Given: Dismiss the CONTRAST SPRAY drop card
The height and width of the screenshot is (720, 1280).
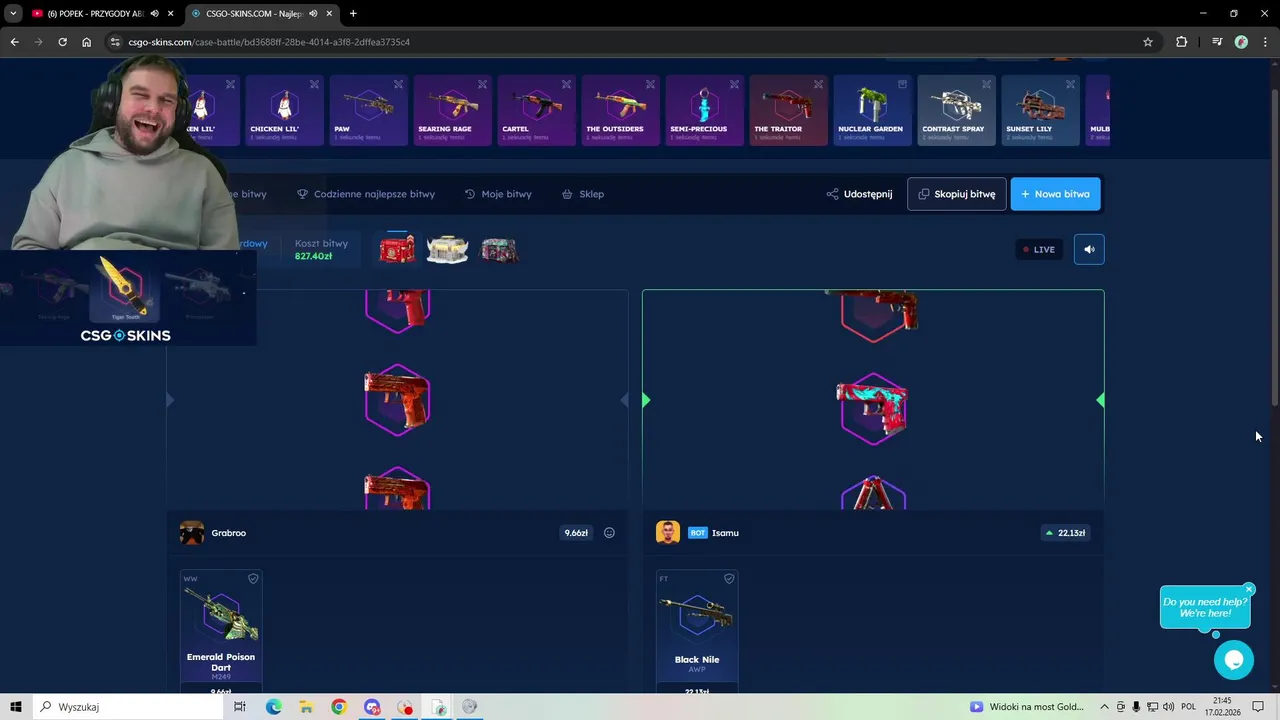Looking at the screenshot, I should click(986, 84).
